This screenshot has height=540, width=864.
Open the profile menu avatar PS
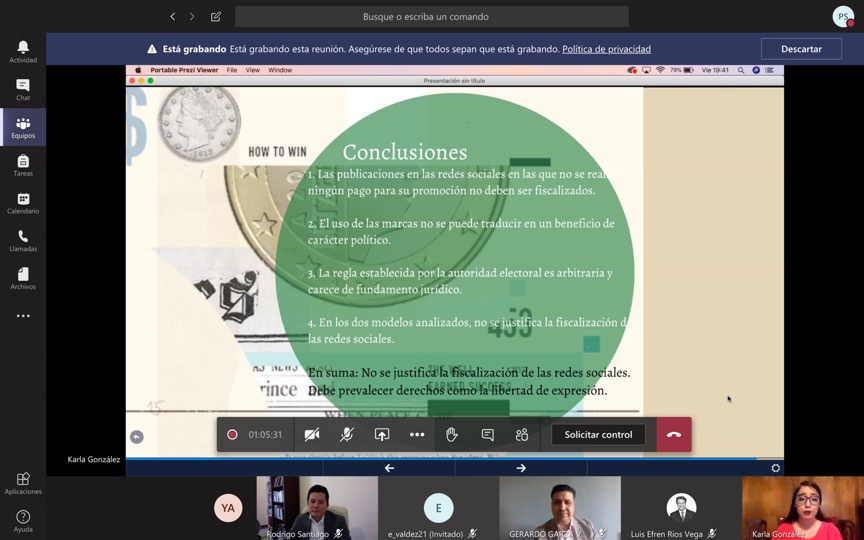click(x=843, y=17)
